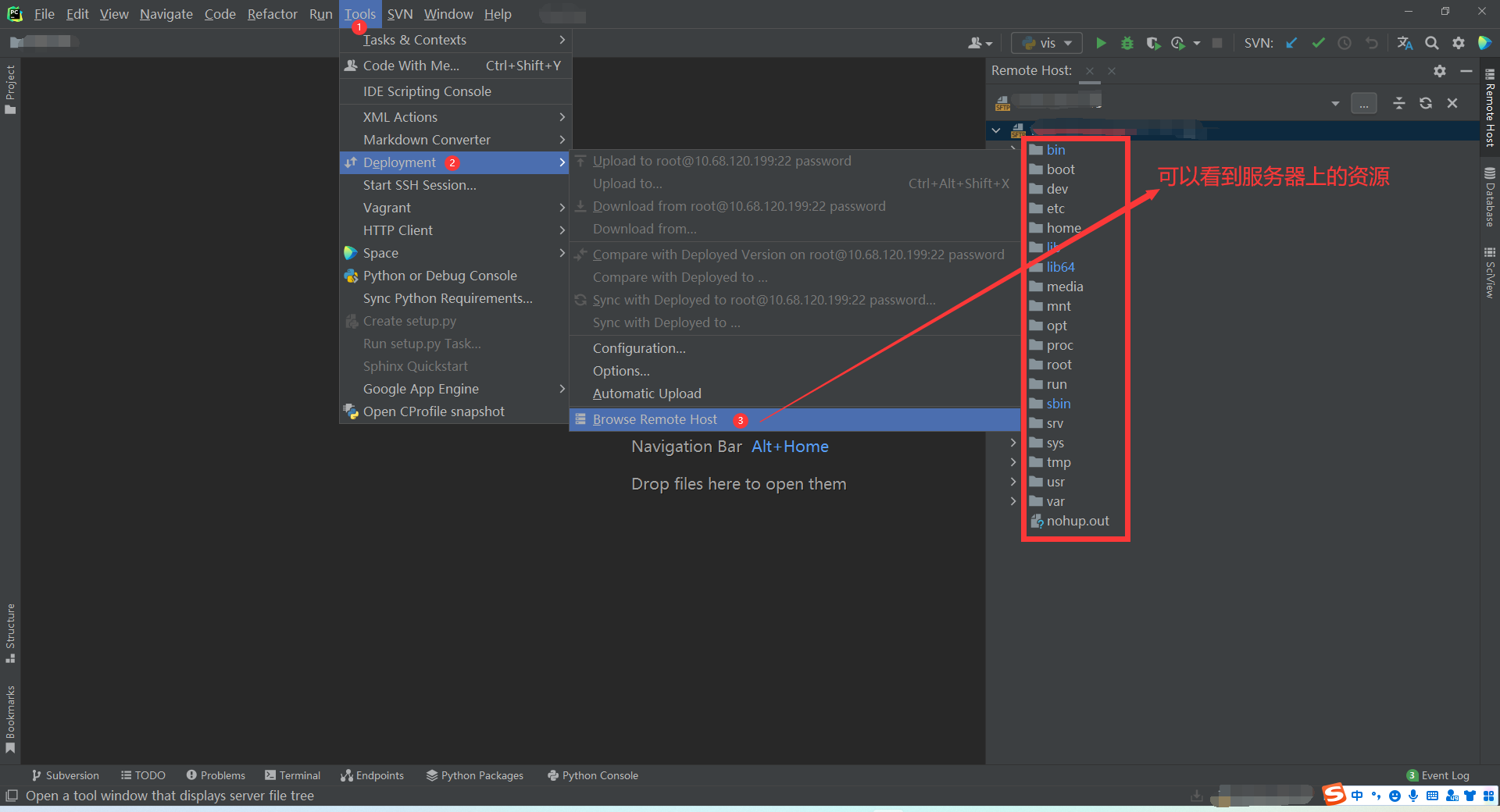Hide the Remote Host panel
This screenshot has height=812, width=1500.
[x=1466, y=71]
